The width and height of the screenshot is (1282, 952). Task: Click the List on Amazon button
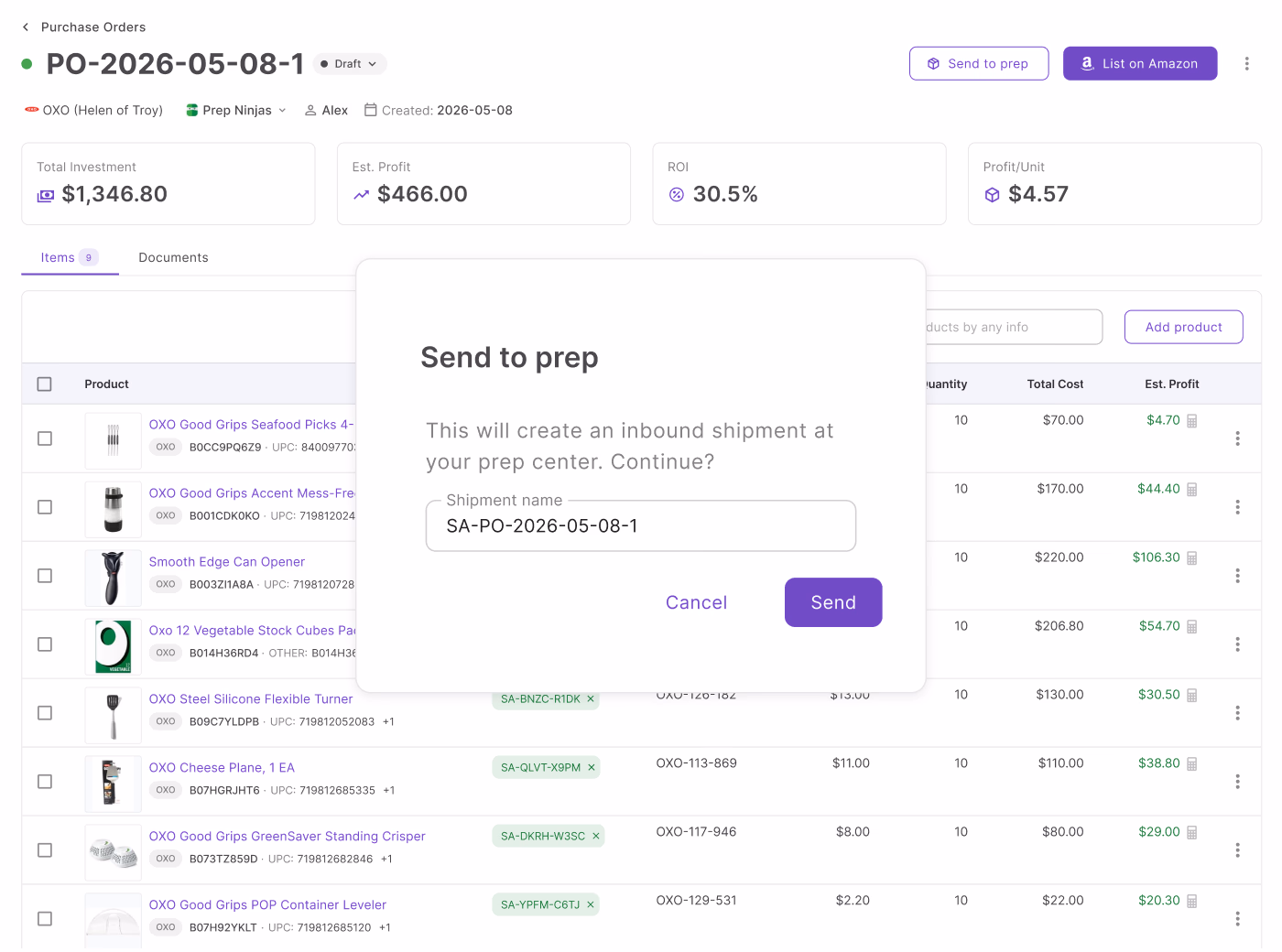tap(1140, 63)
